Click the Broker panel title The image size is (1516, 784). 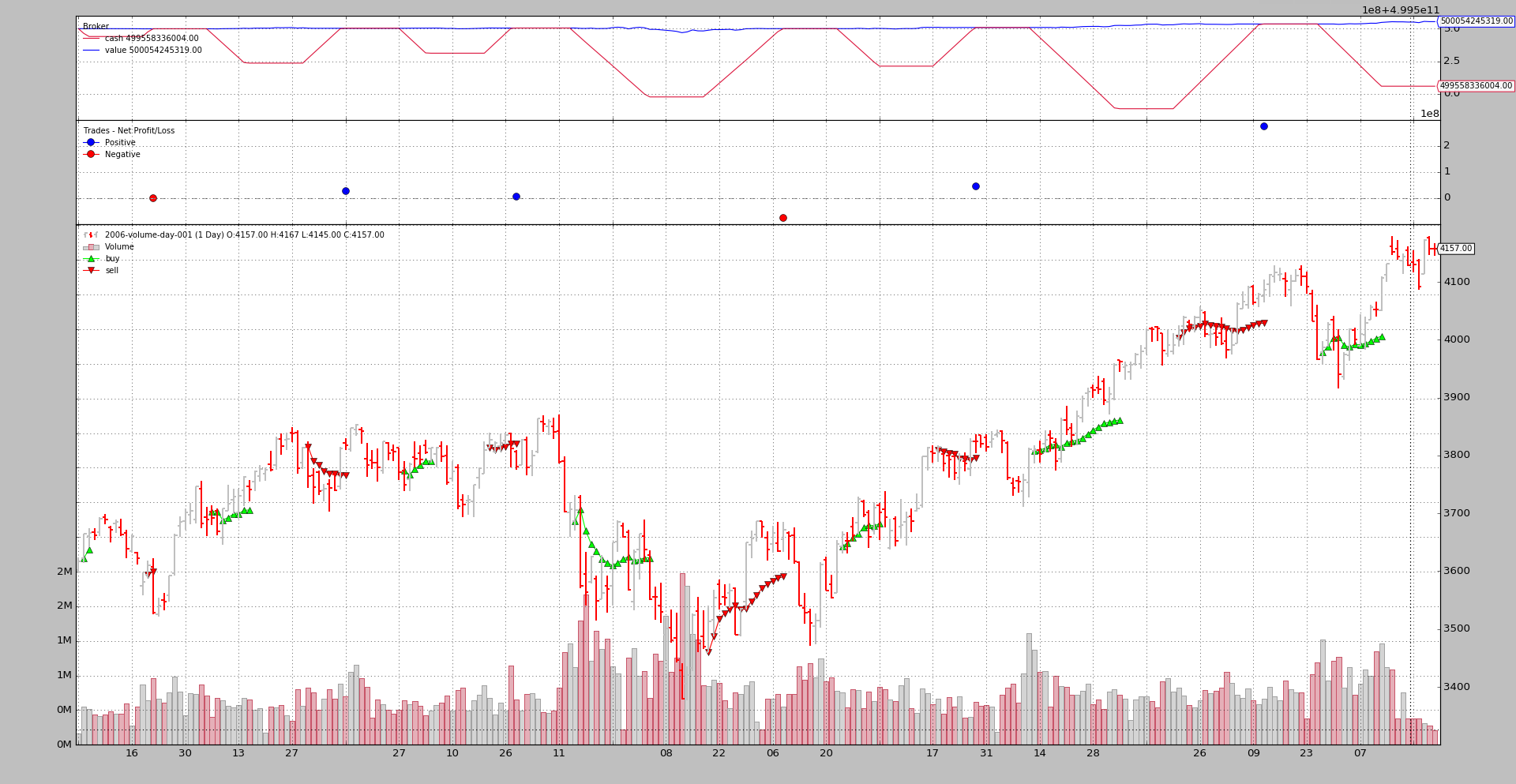[x=96, y=27]
